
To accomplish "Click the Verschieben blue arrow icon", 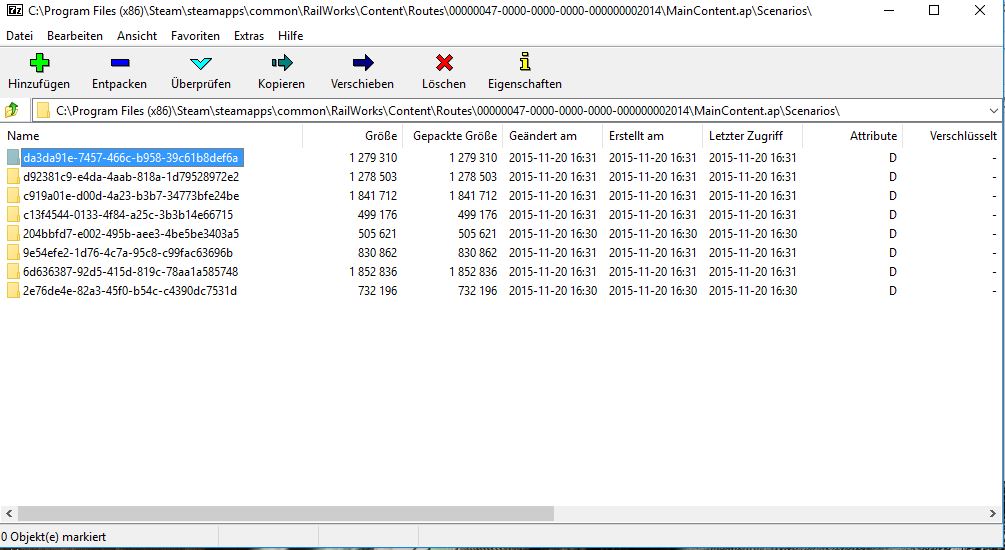I will click(363, 62).
